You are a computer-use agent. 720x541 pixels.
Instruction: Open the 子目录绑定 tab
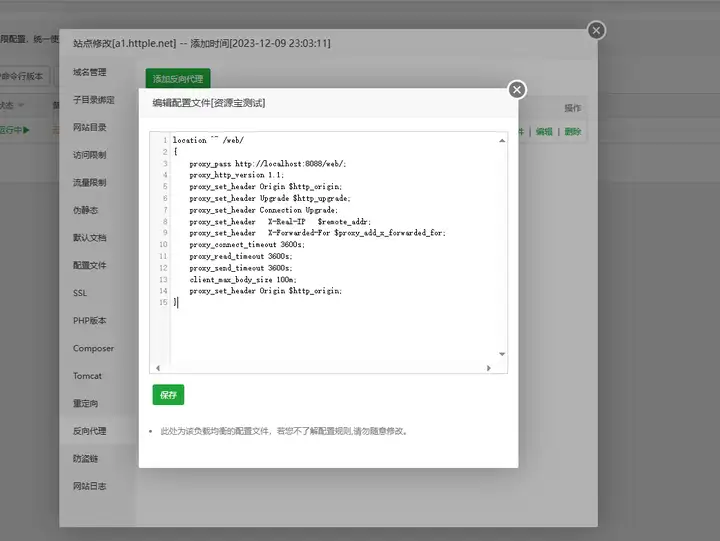94,100
